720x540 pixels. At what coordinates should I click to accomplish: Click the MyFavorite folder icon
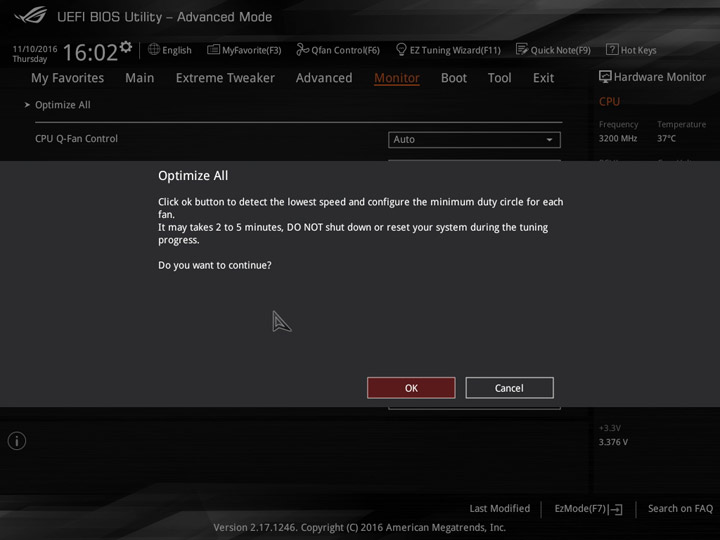(214, 50)
